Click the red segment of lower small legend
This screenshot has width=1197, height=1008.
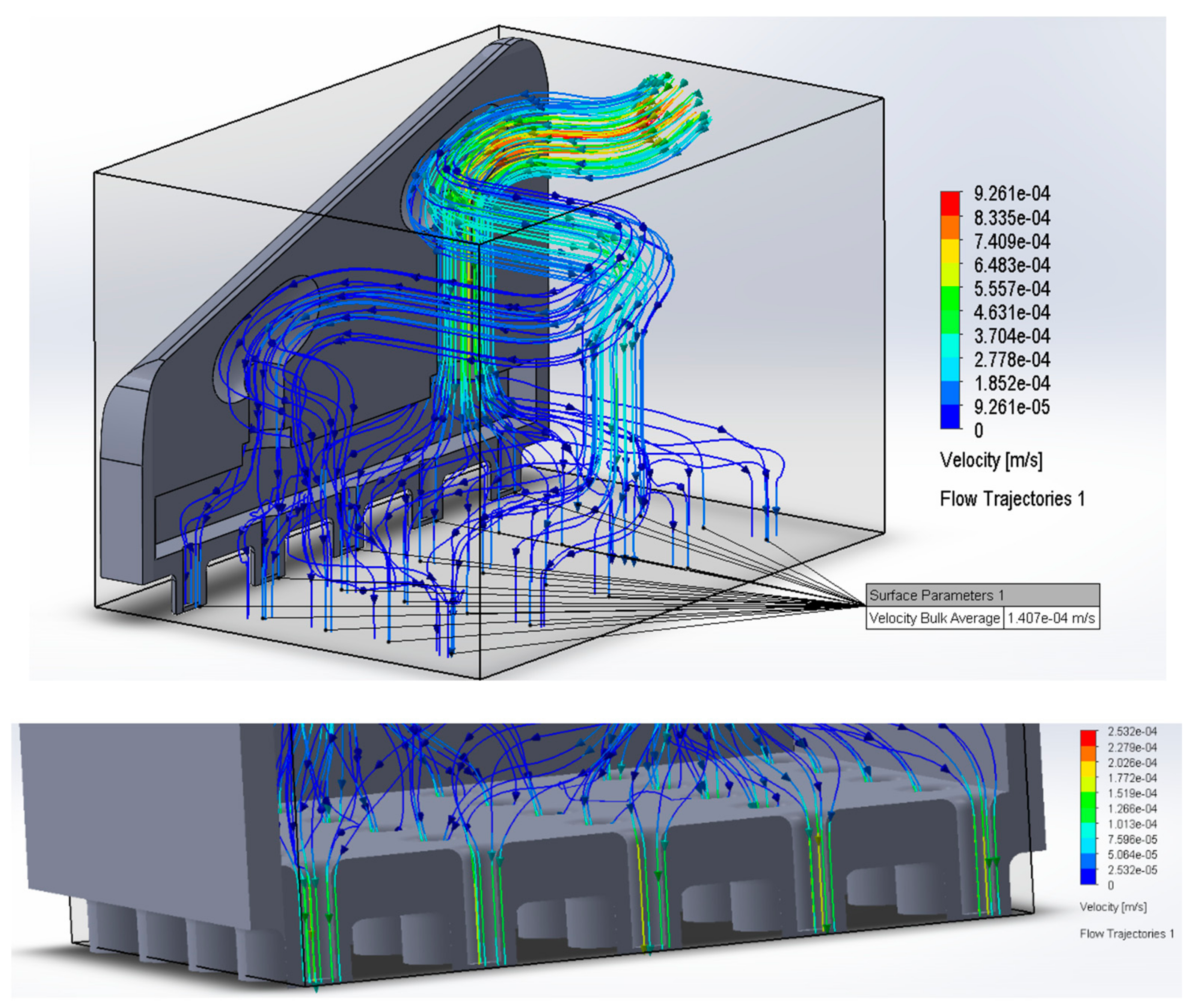1088,738
